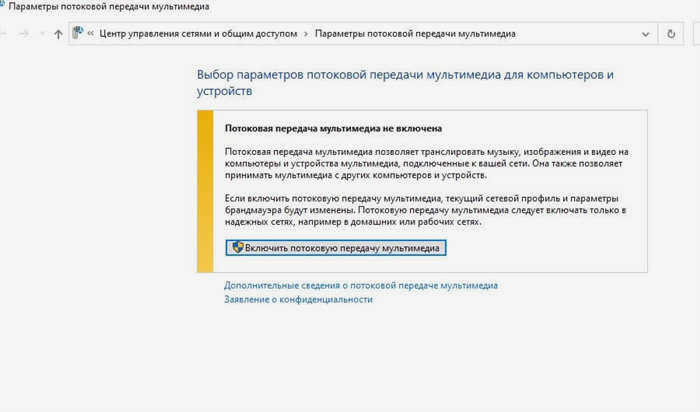Viewport: 700px width, 412px height.
Task: Open the recent locations dropdown arrow
Action: coord(42,34)
